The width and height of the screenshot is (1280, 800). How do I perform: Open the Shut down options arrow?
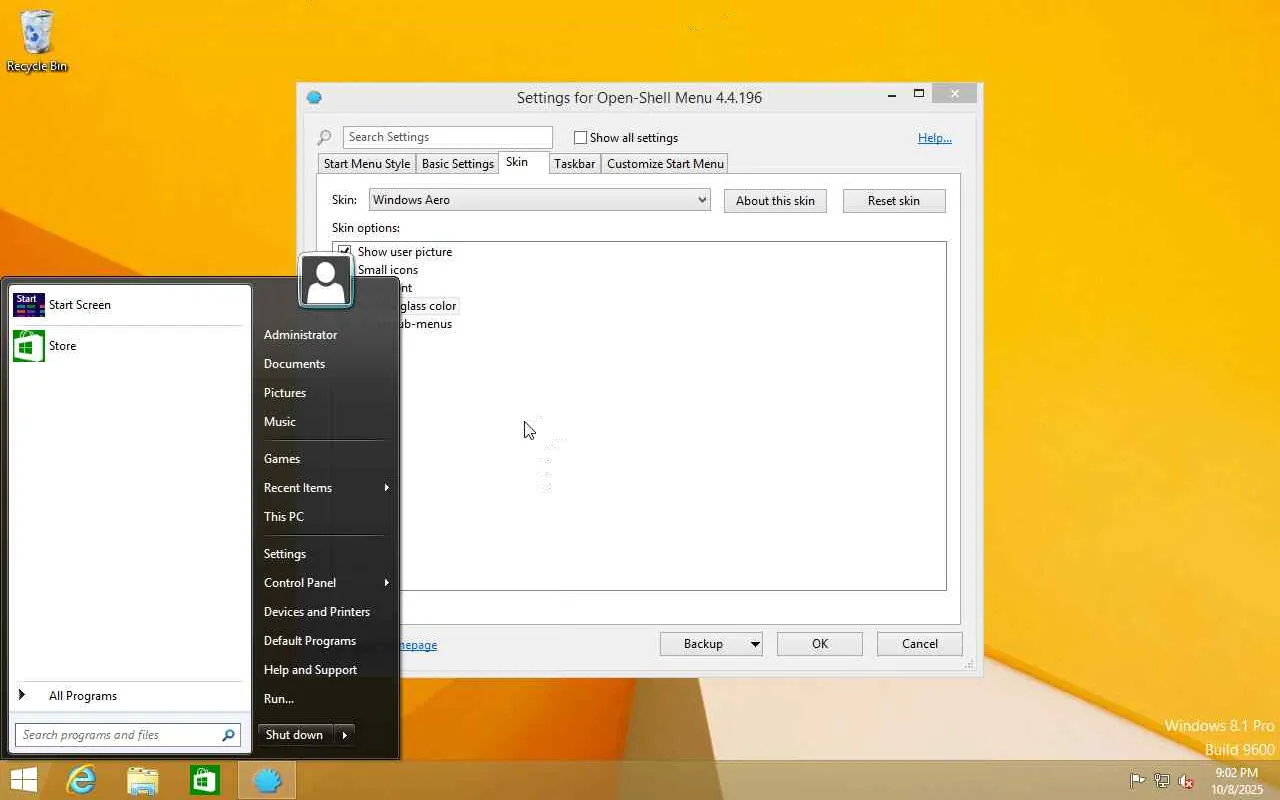click(x=345, y=735)
